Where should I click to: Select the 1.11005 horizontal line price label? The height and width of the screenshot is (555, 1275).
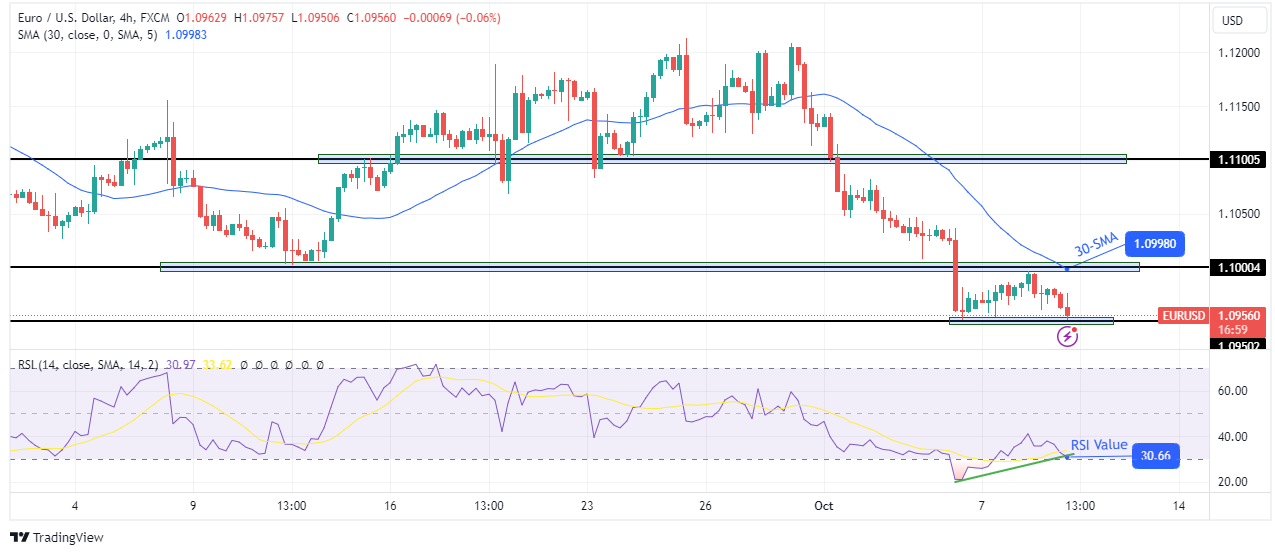tap(1236, 160)
